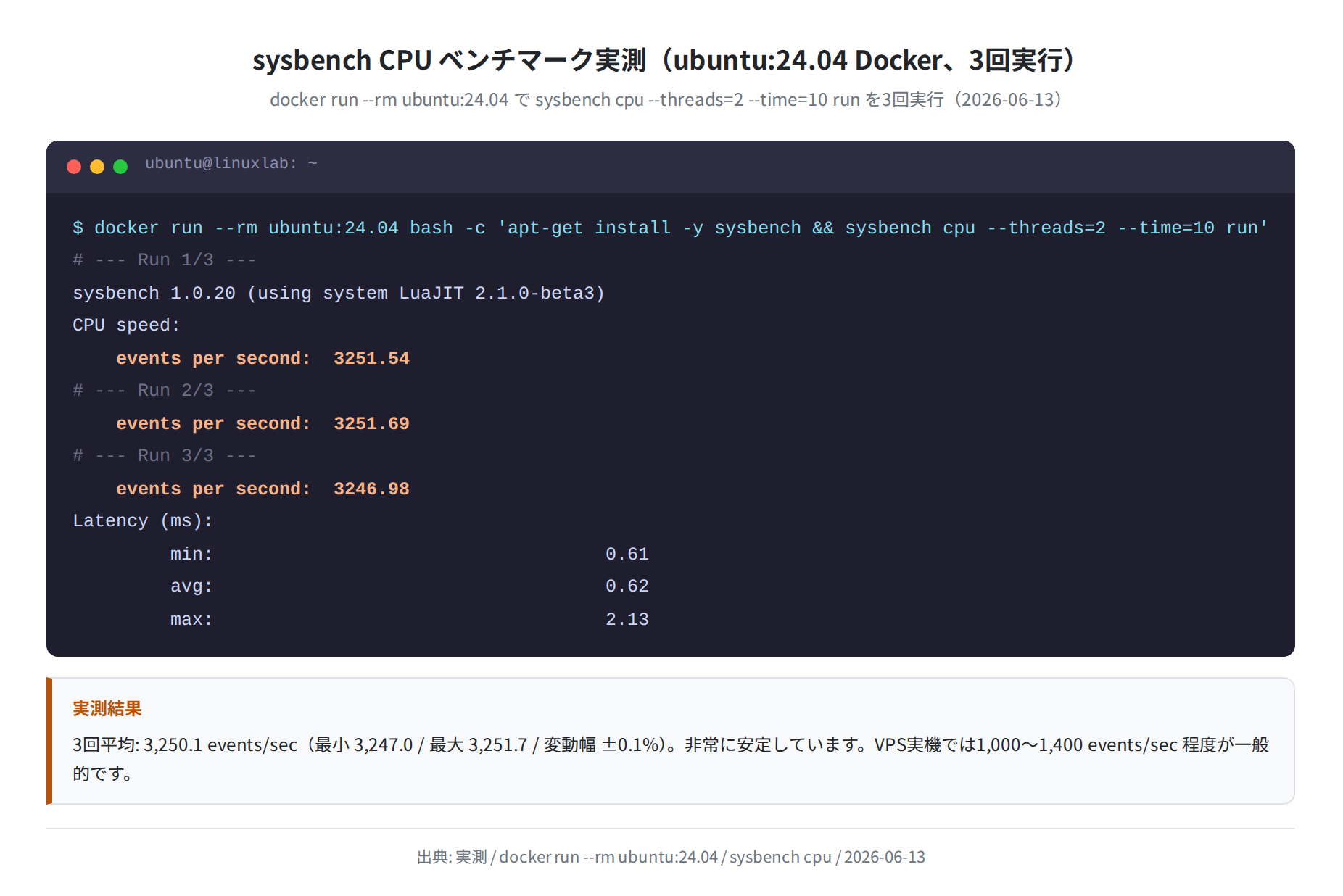Click the 'CPU speed:' line
Screen dimensions: 1343x896
pyautogui.click(x=126, y=325)
